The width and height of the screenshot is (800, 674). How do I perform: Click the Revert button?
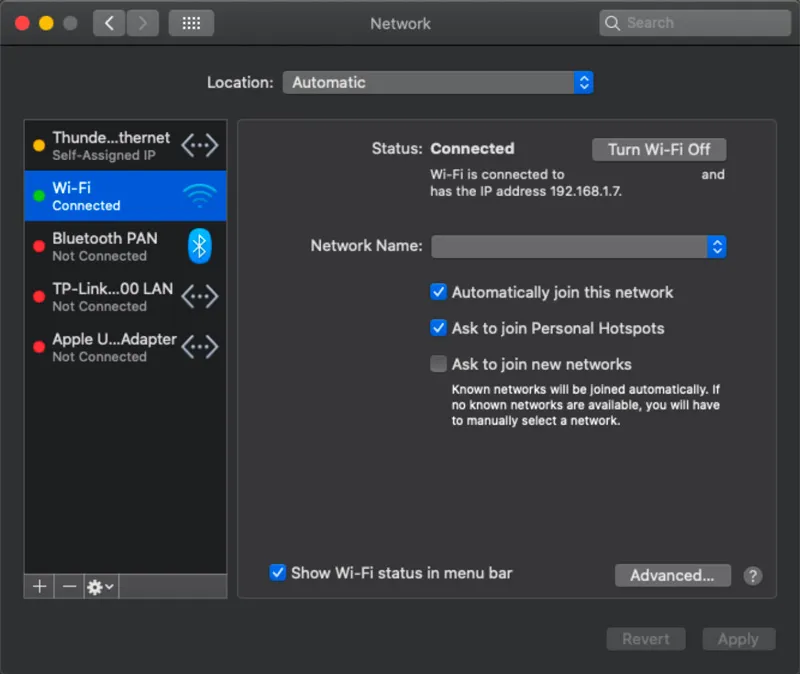[x=646, y=639]
